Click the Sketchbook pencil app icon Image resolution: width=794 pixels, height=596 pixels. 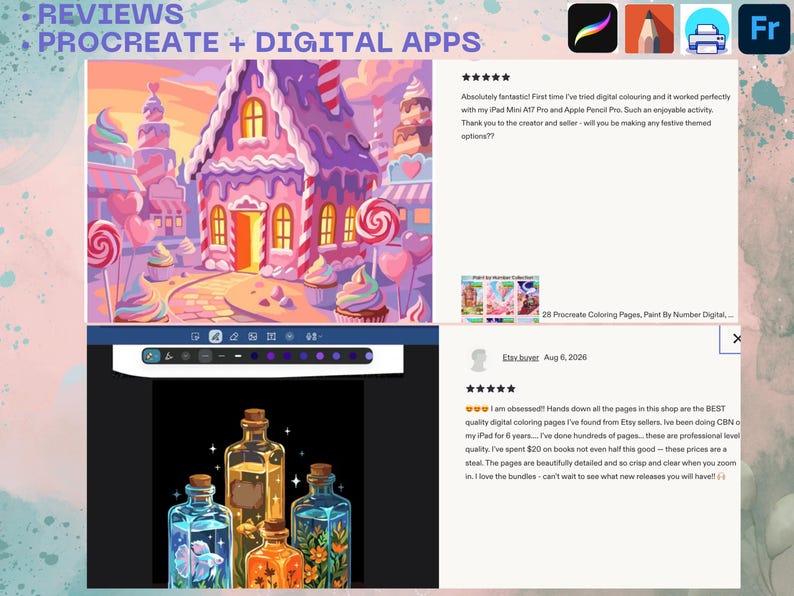(649, 29)
